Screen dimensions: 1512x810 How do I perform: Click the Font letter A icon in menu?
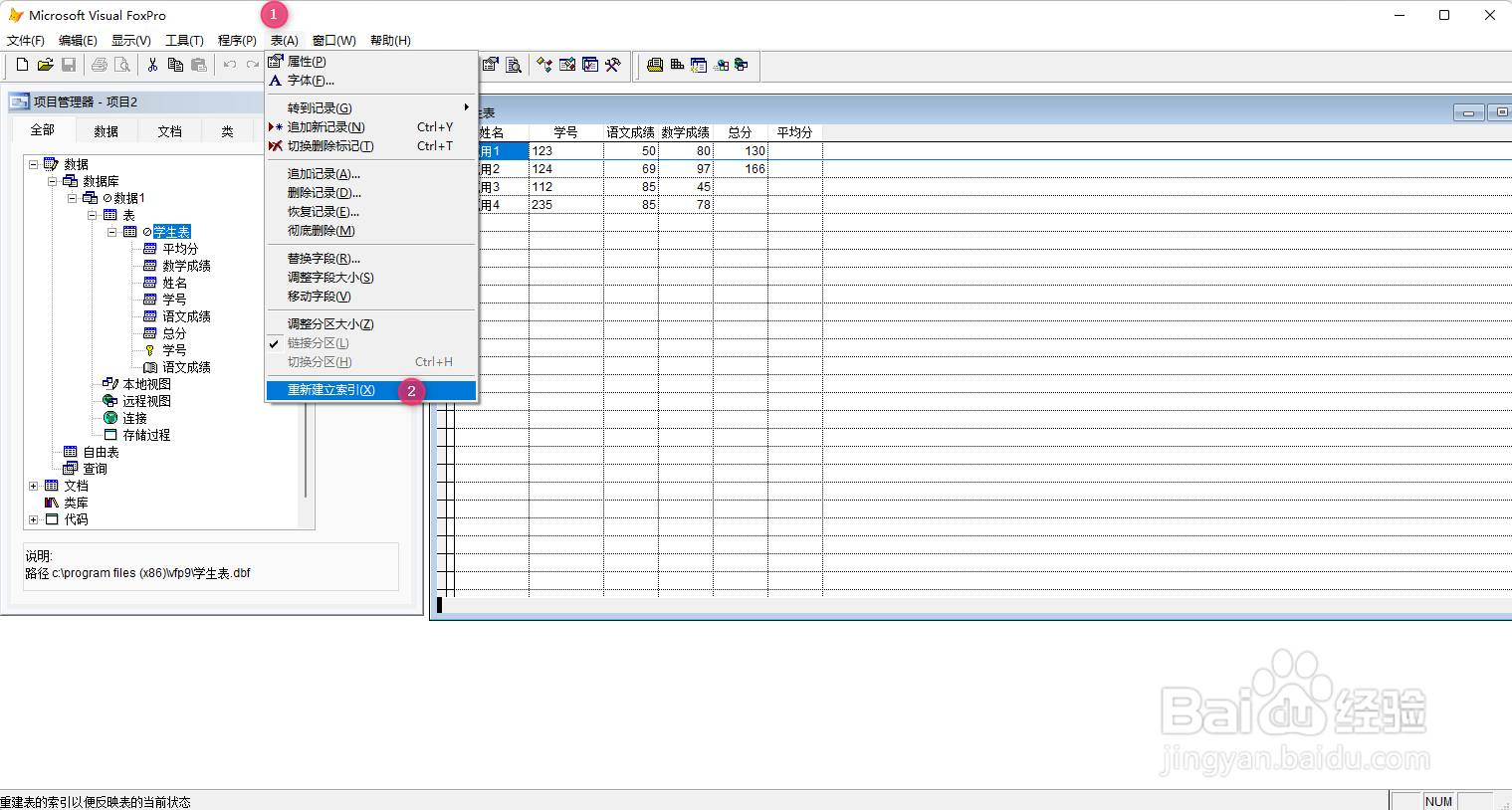pyautogui.click(x=276, y=81)
